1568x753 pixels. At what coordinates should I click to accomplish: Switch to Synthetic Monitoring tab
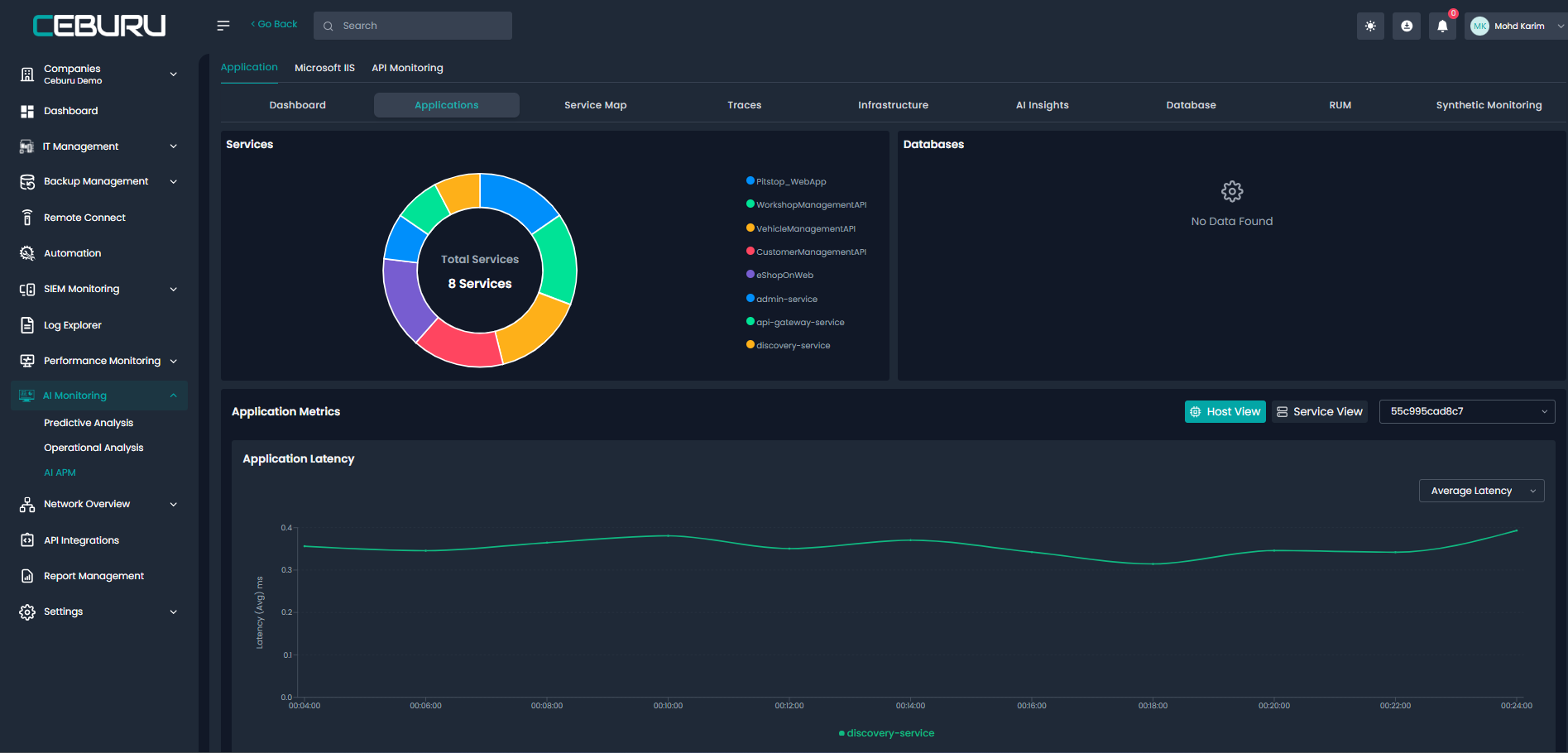coord(1489,105)
